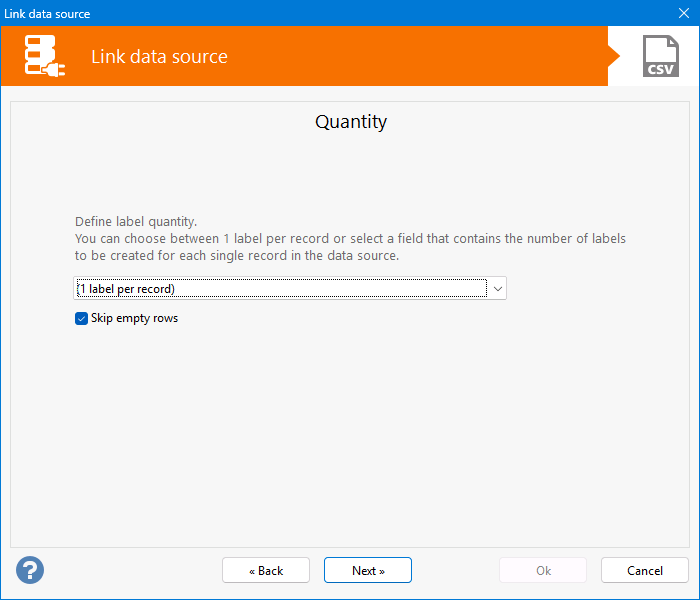Click the window title bar text
The image size is (700, 600).
coord(47,13)
